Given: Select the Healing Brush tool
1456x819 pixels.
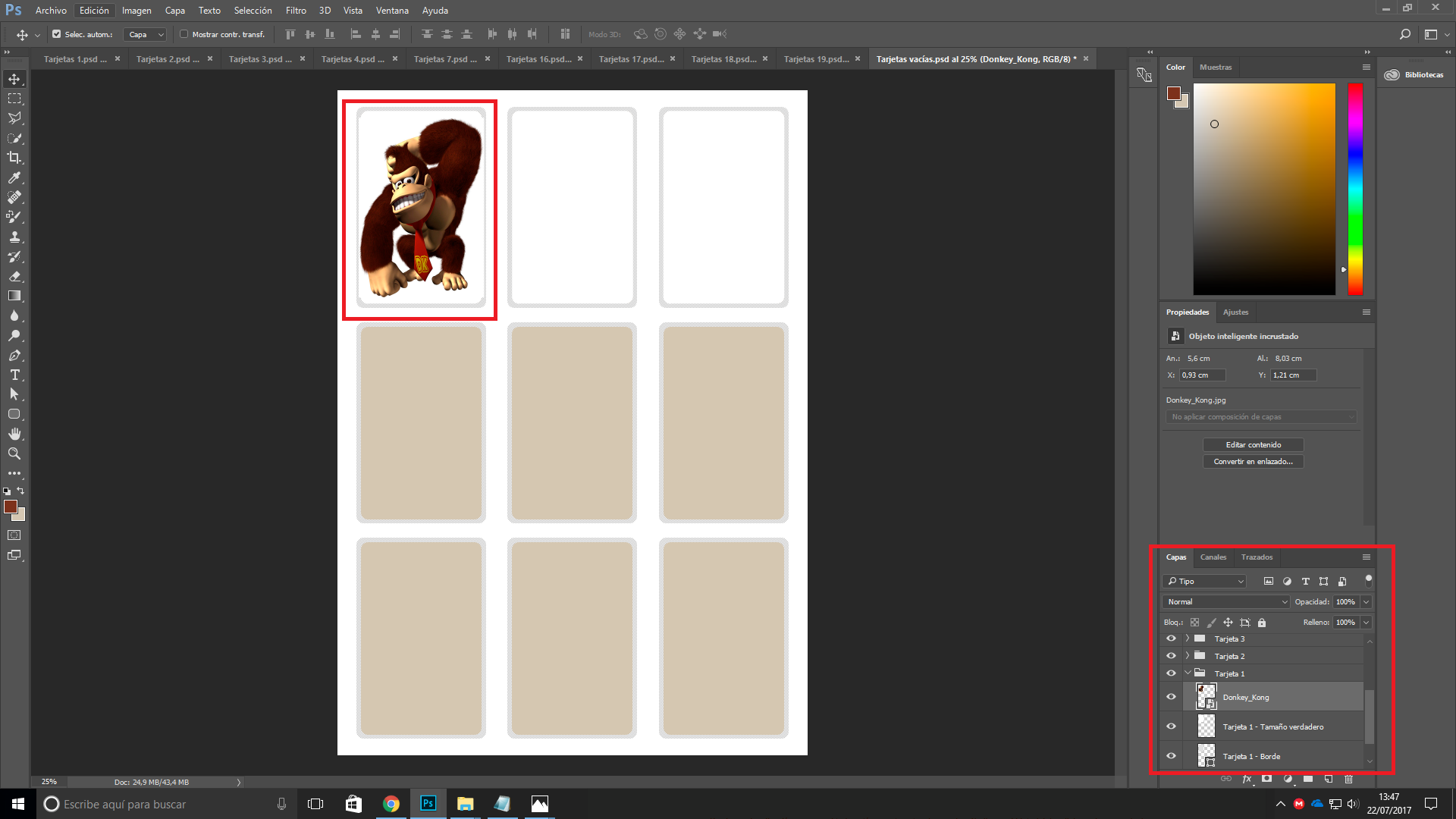Looking at the screenshot, I should 14,197.
